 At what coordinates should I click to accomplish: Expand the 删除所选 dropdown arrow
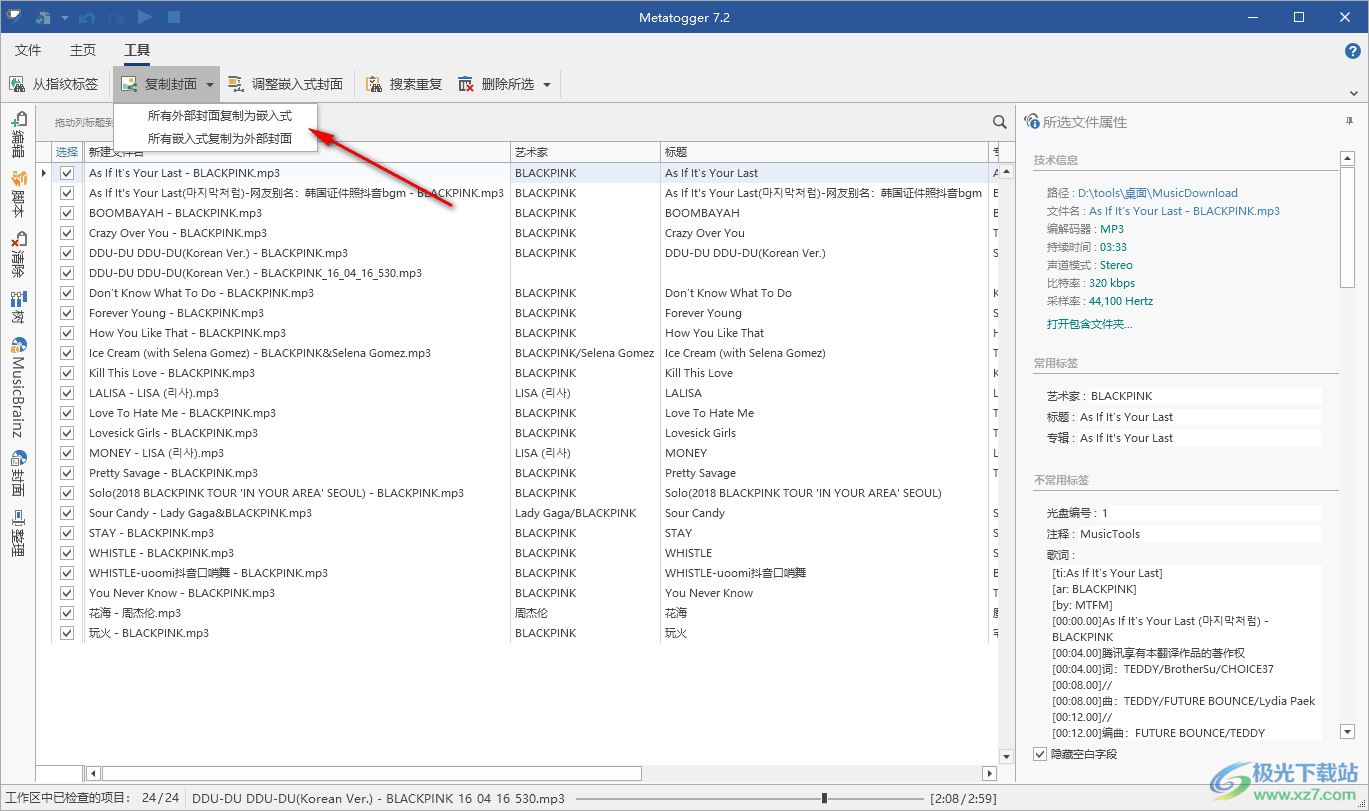pyautogui.click(x=547, y=85)
